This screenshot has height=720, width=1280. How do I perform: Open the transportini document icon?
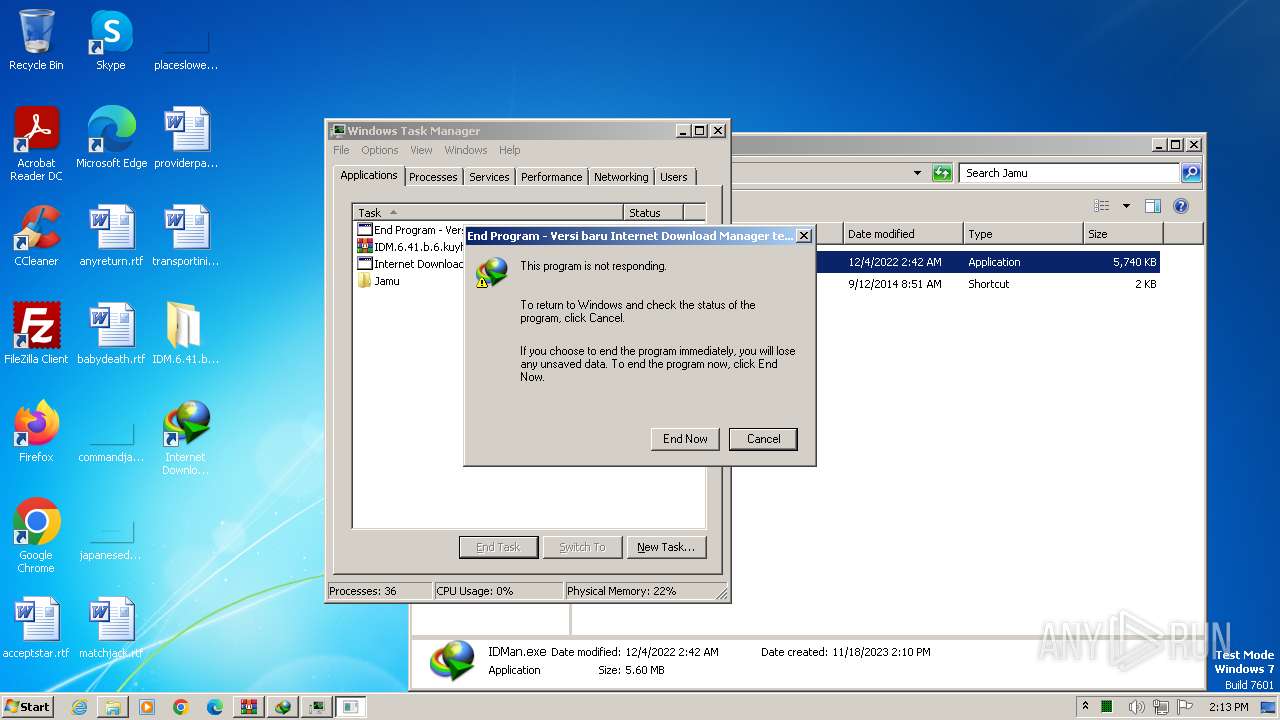[186, 236]
